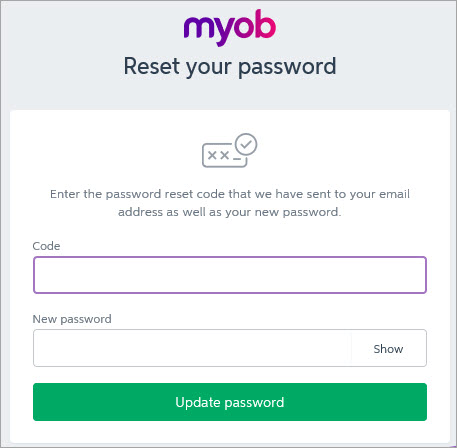The height and width of the screenshot is (448, 457).
Task: Click the myob logo
Action: click(230, 28)
